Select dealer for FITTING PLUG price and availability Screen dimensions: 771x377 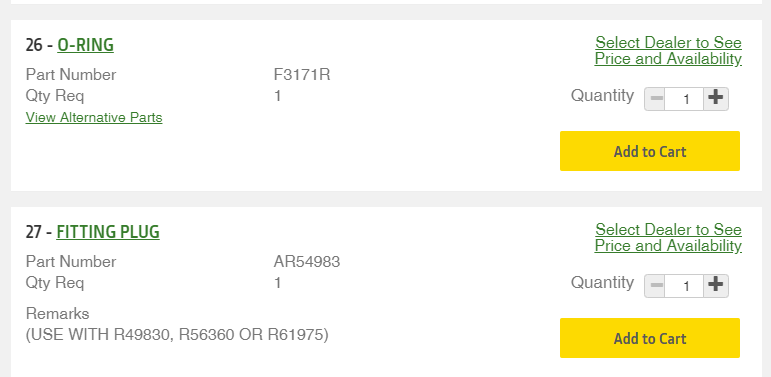tap(668, 237)
